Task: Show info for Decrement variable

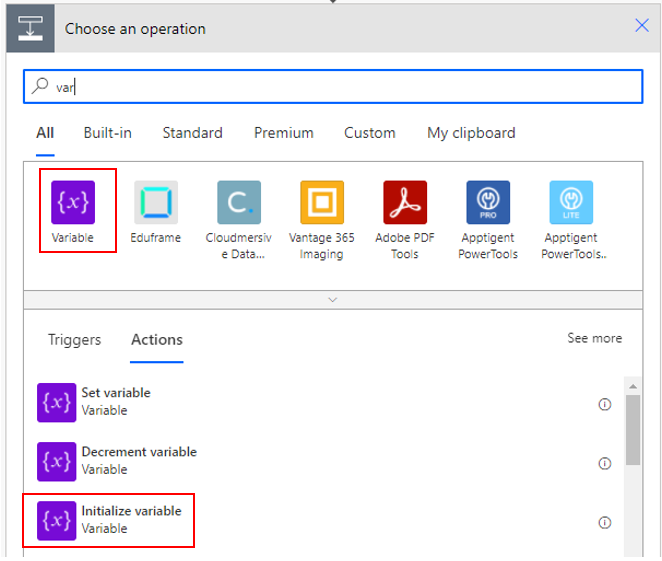Action: (605, 463)
